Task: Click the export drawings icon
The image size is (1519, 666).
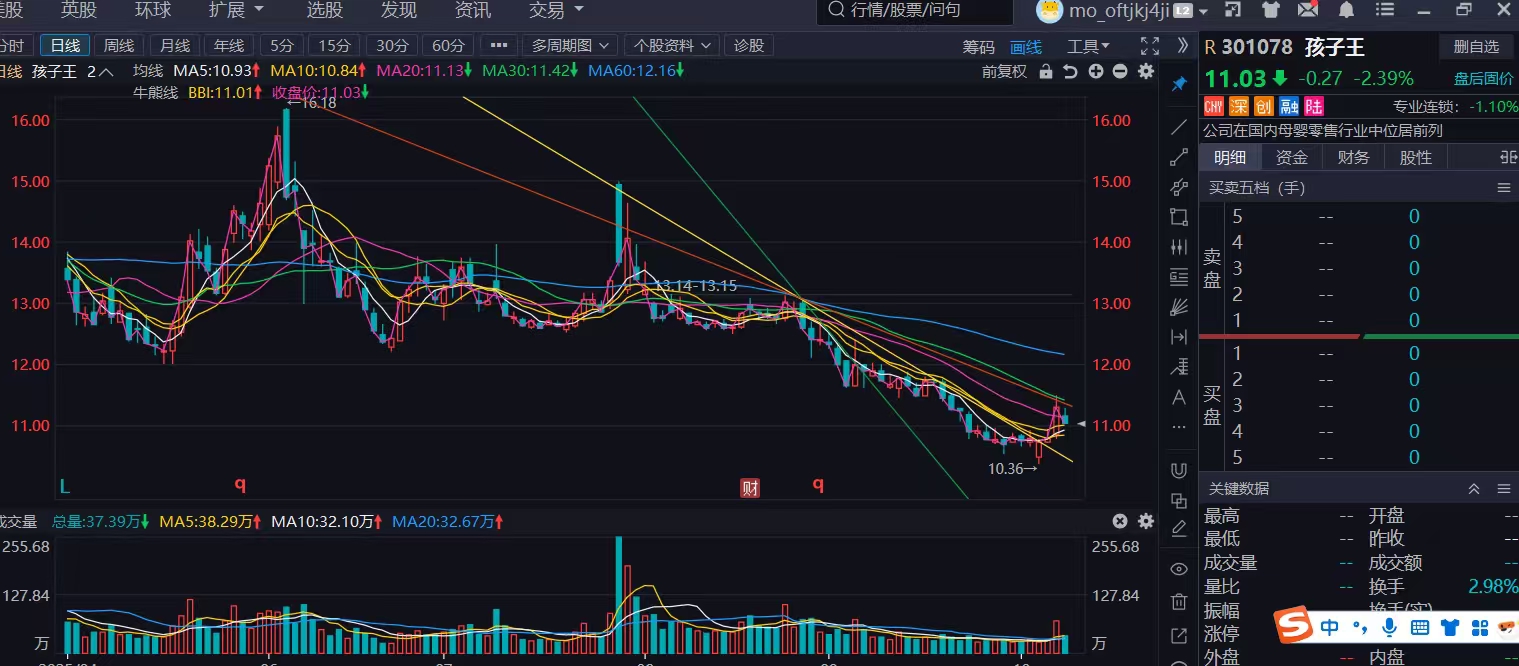Action: 1179,635
